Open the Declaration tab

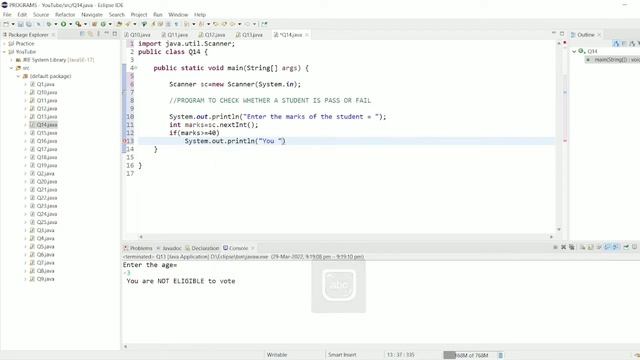tap(202, 248)
